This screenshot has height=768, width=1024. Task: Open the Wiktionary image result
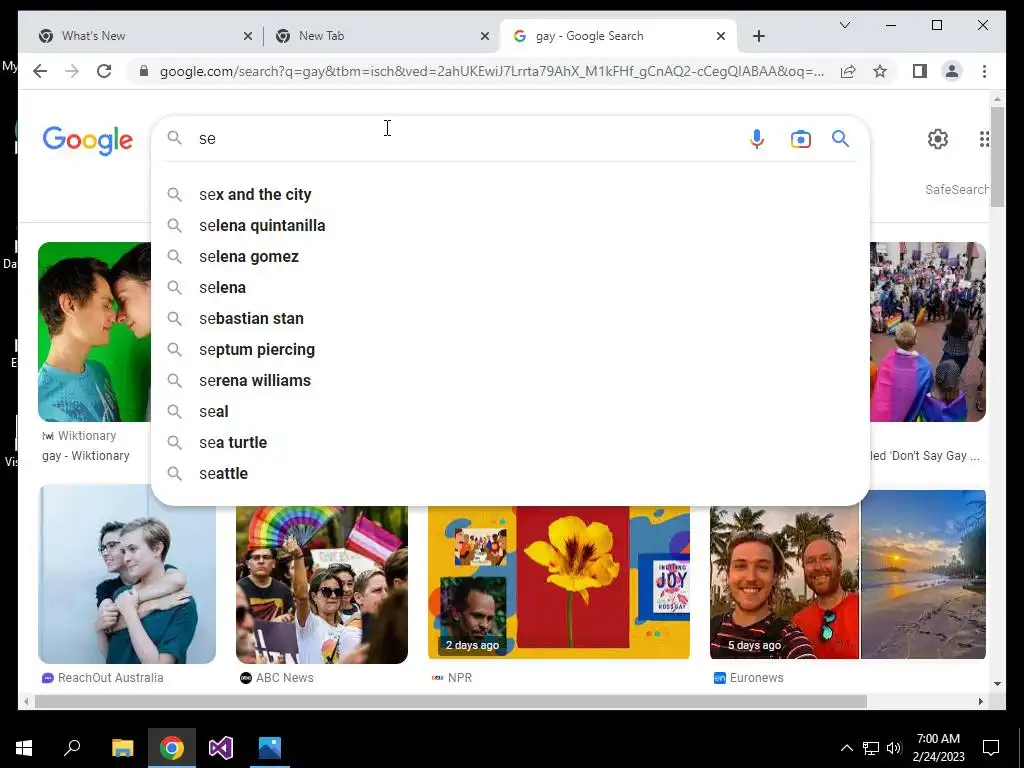[x=94, y=332]
